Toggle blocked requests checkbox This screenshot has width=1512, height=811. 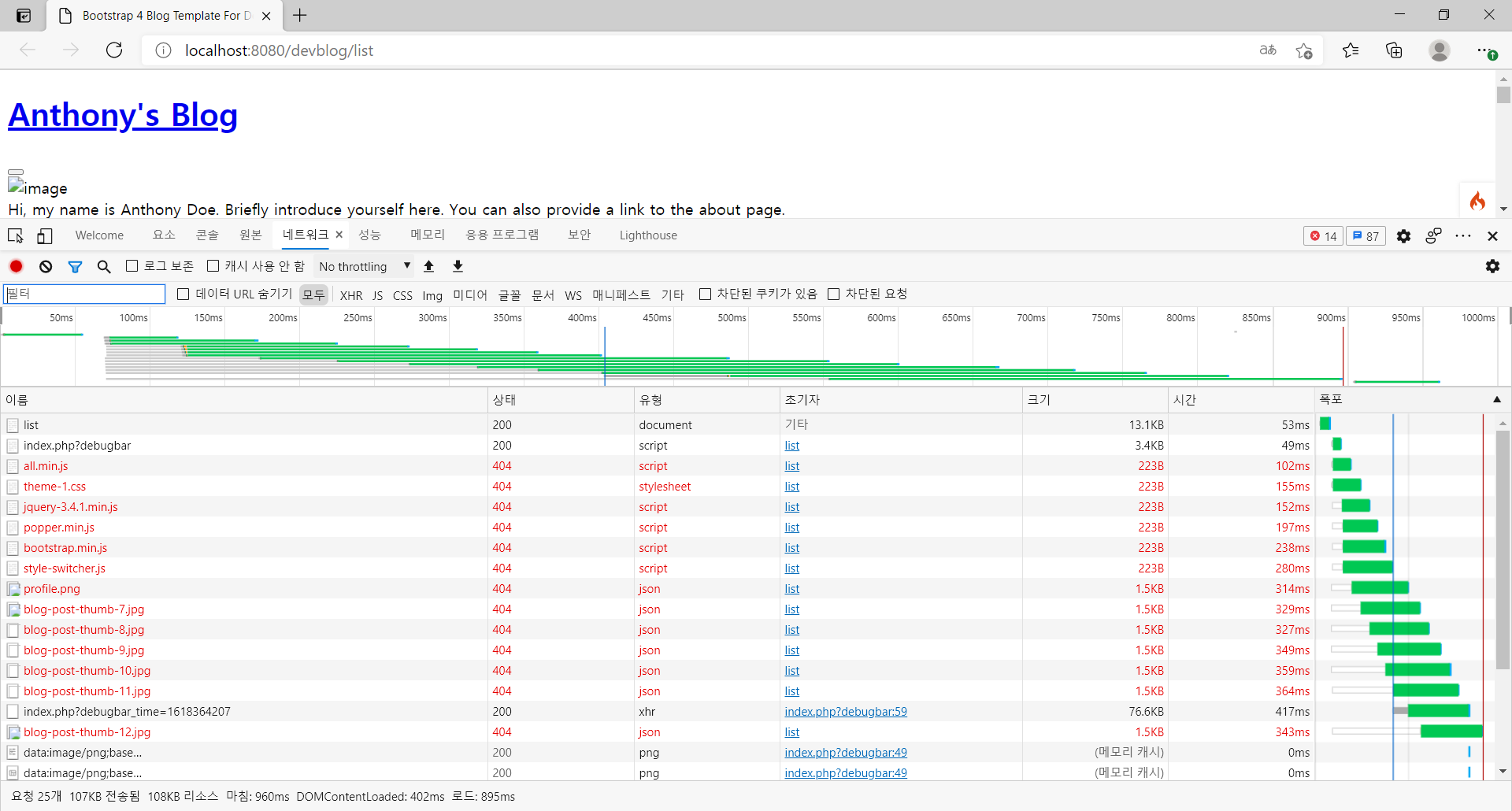pos(834,294)
